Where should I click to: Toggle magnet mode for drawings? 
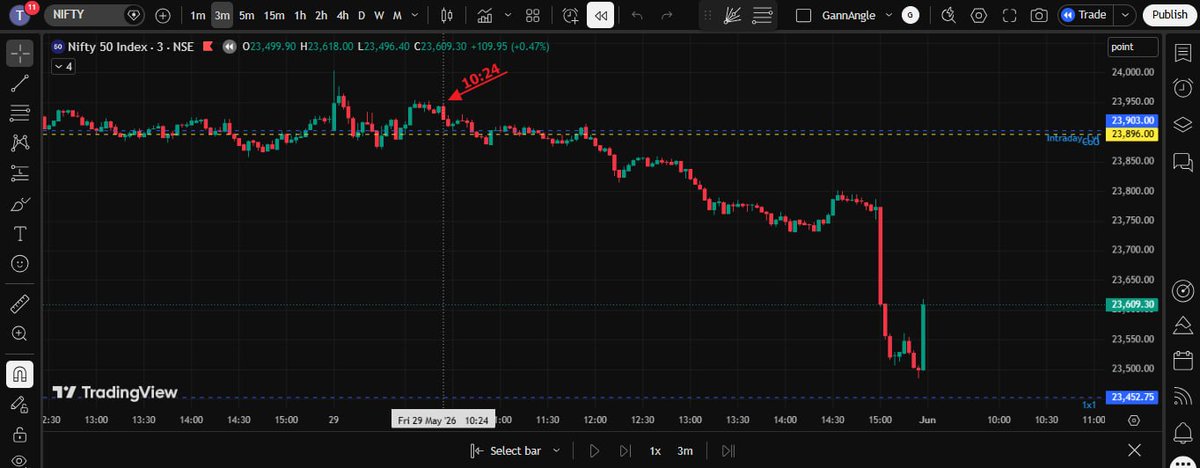[x=19, y=374]
